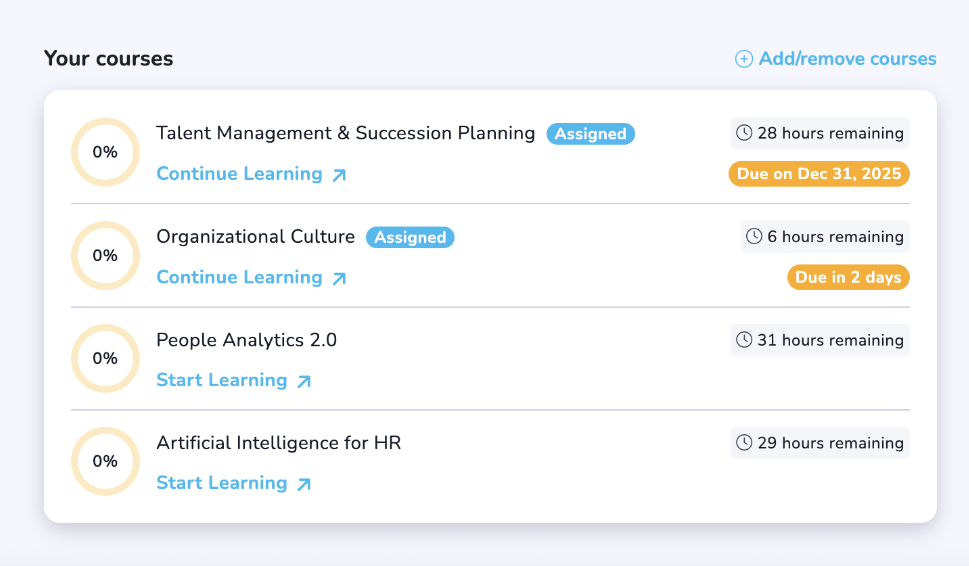Open the People Analytics 2.0 course title
The height and width of the screenshot is (566, 969).
pyautogui.click(x=246, y=340)
